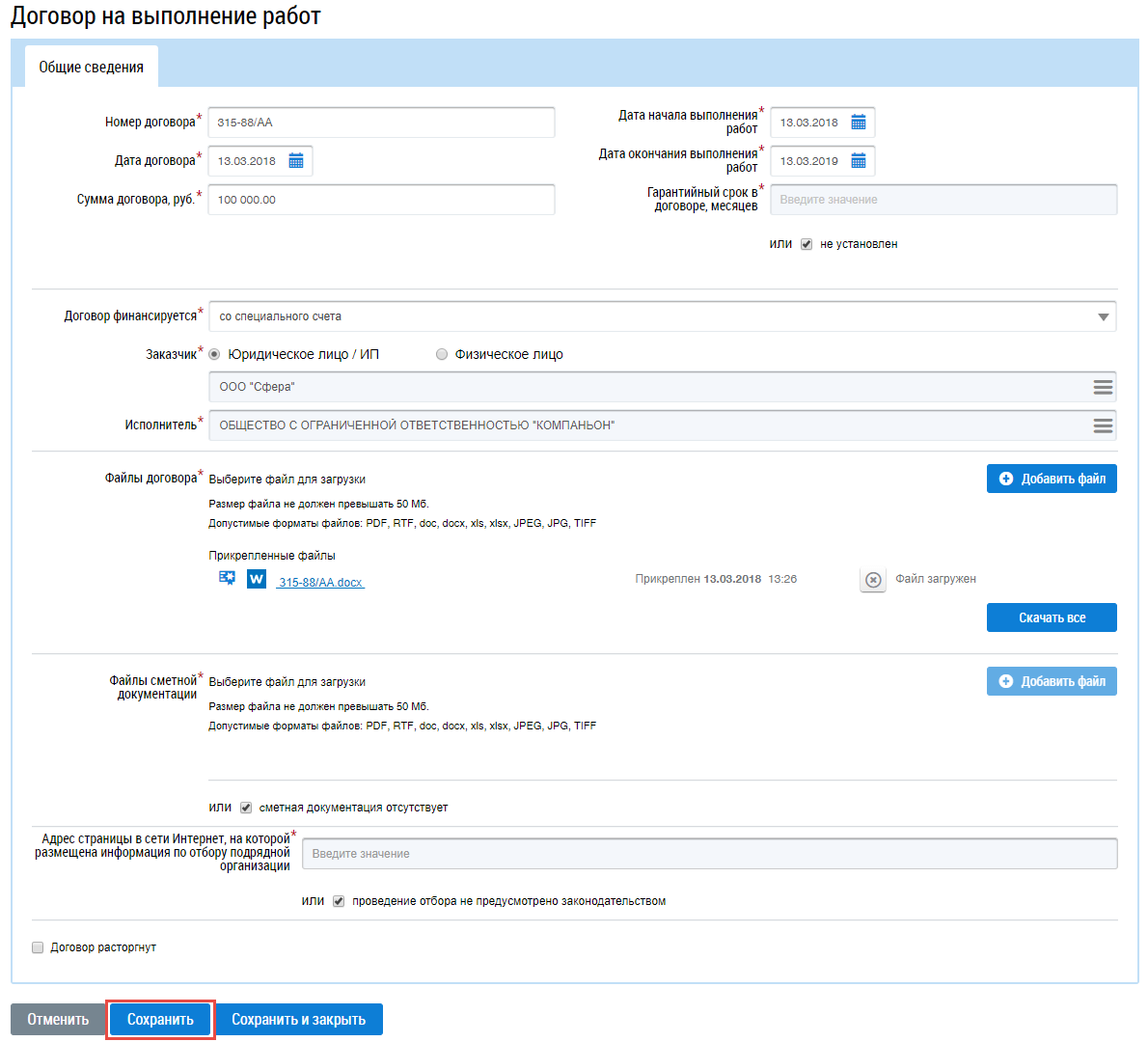
Task: Open calendar for work end date
Action: point(859,161)
